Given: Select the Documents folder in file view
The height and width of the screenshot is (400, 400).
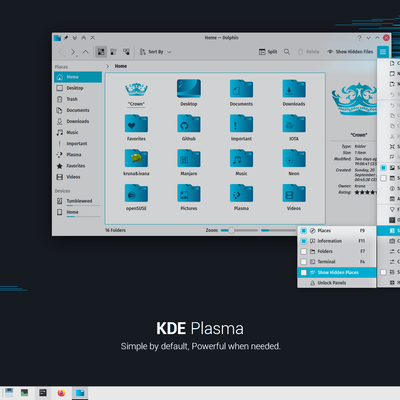Looking at the screenshot, I should [241, 93].
